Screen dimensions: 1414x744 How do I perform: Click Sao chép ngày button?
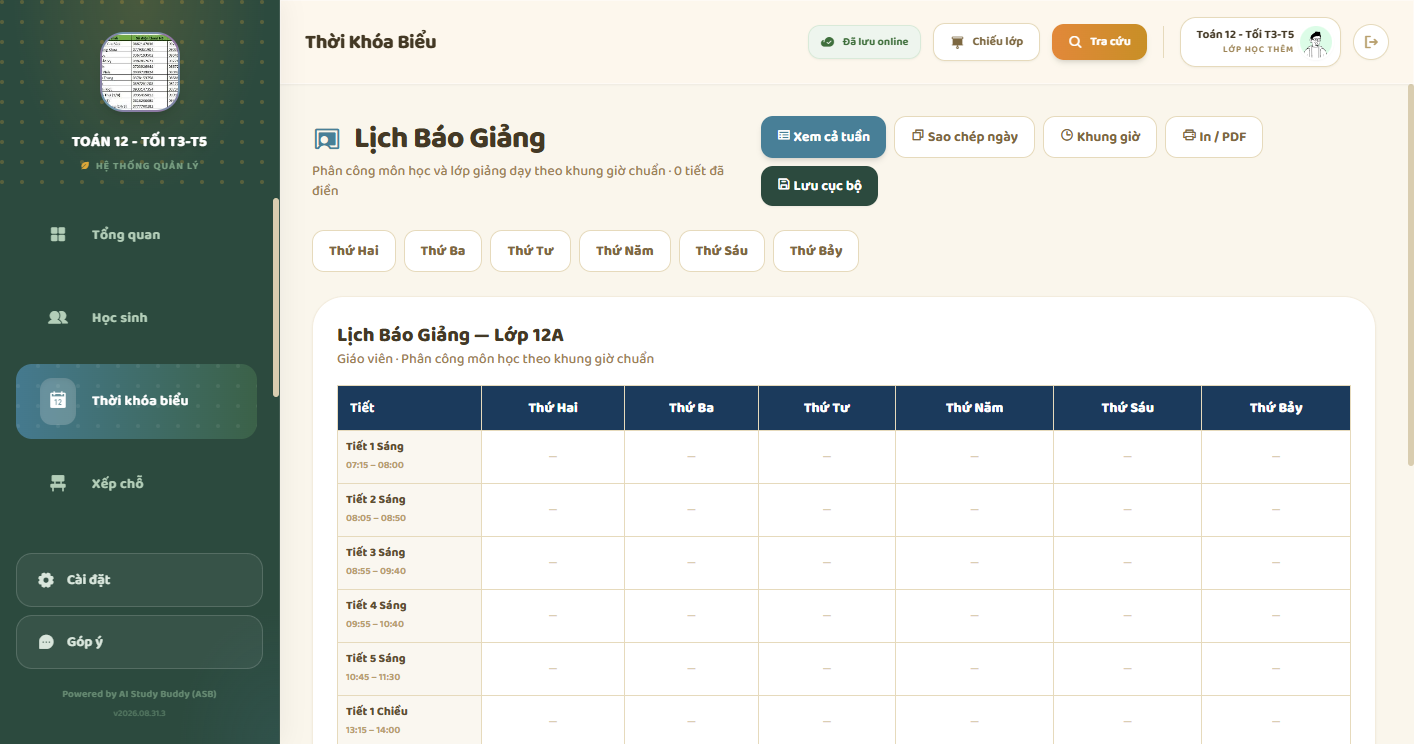click(964, 137)
